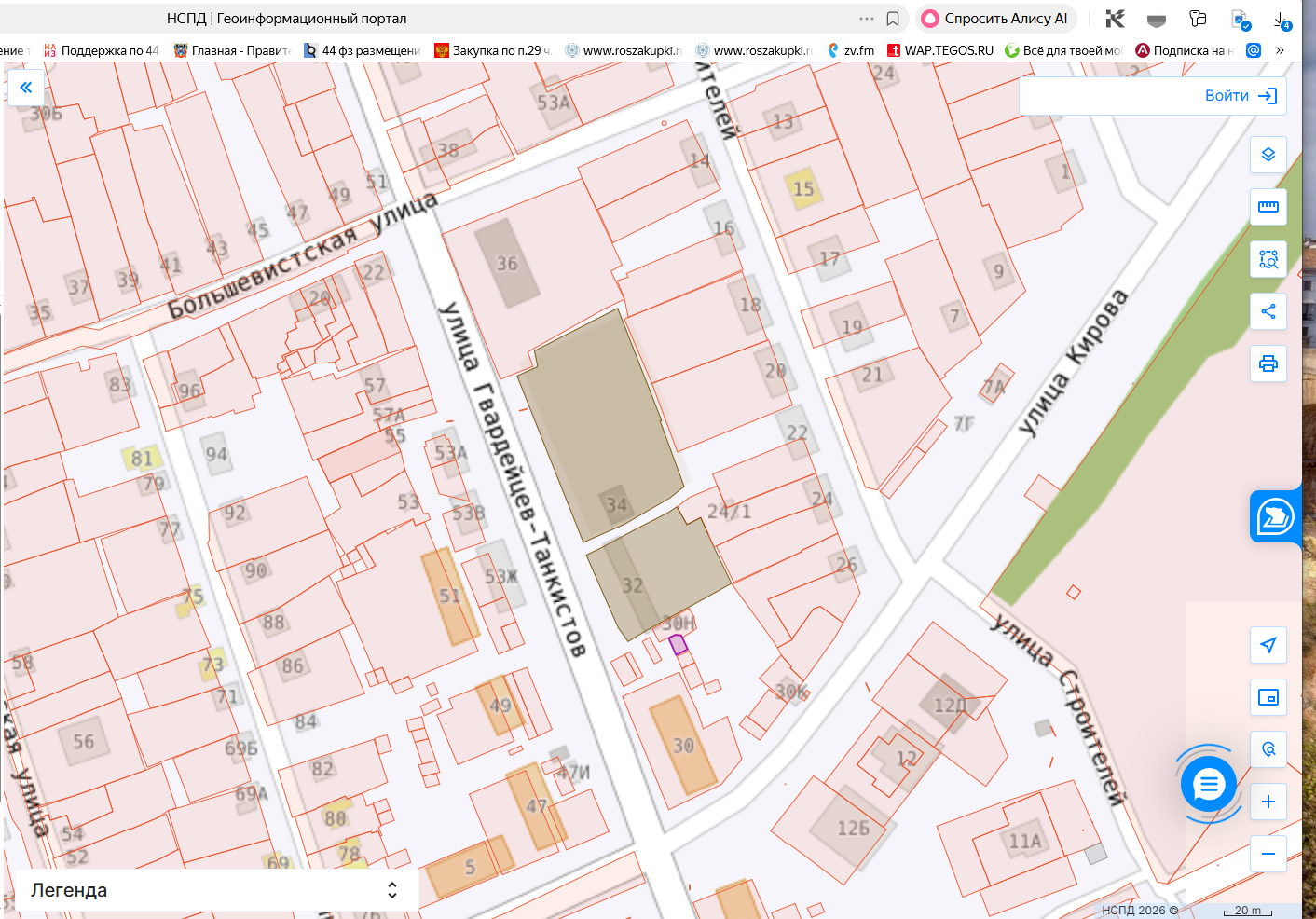Click building 36 on the map

[507, 264]
